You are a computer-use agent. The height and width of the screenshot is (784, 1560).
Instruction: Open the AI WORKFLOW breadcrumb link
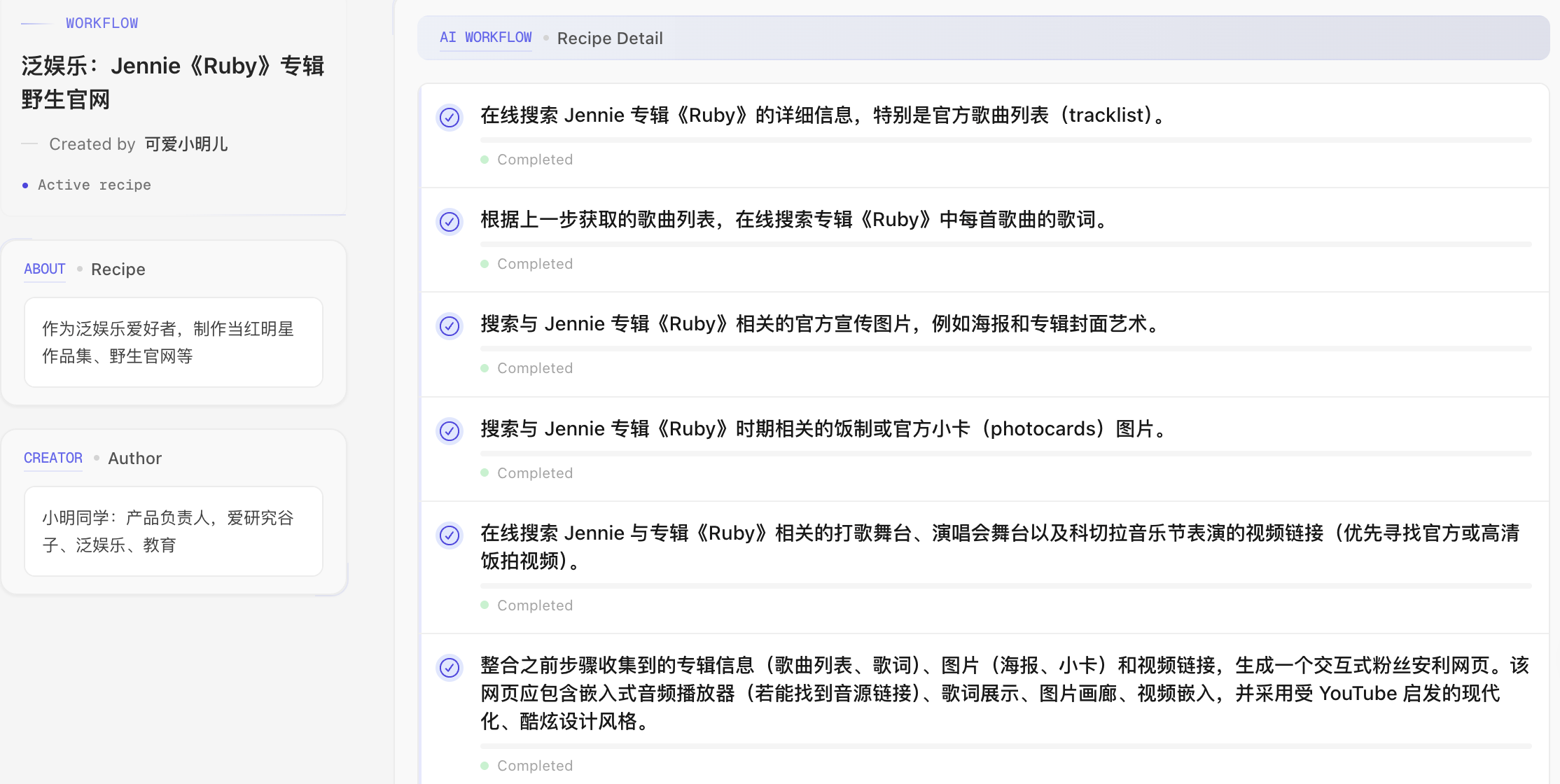(x=486, y=38)
